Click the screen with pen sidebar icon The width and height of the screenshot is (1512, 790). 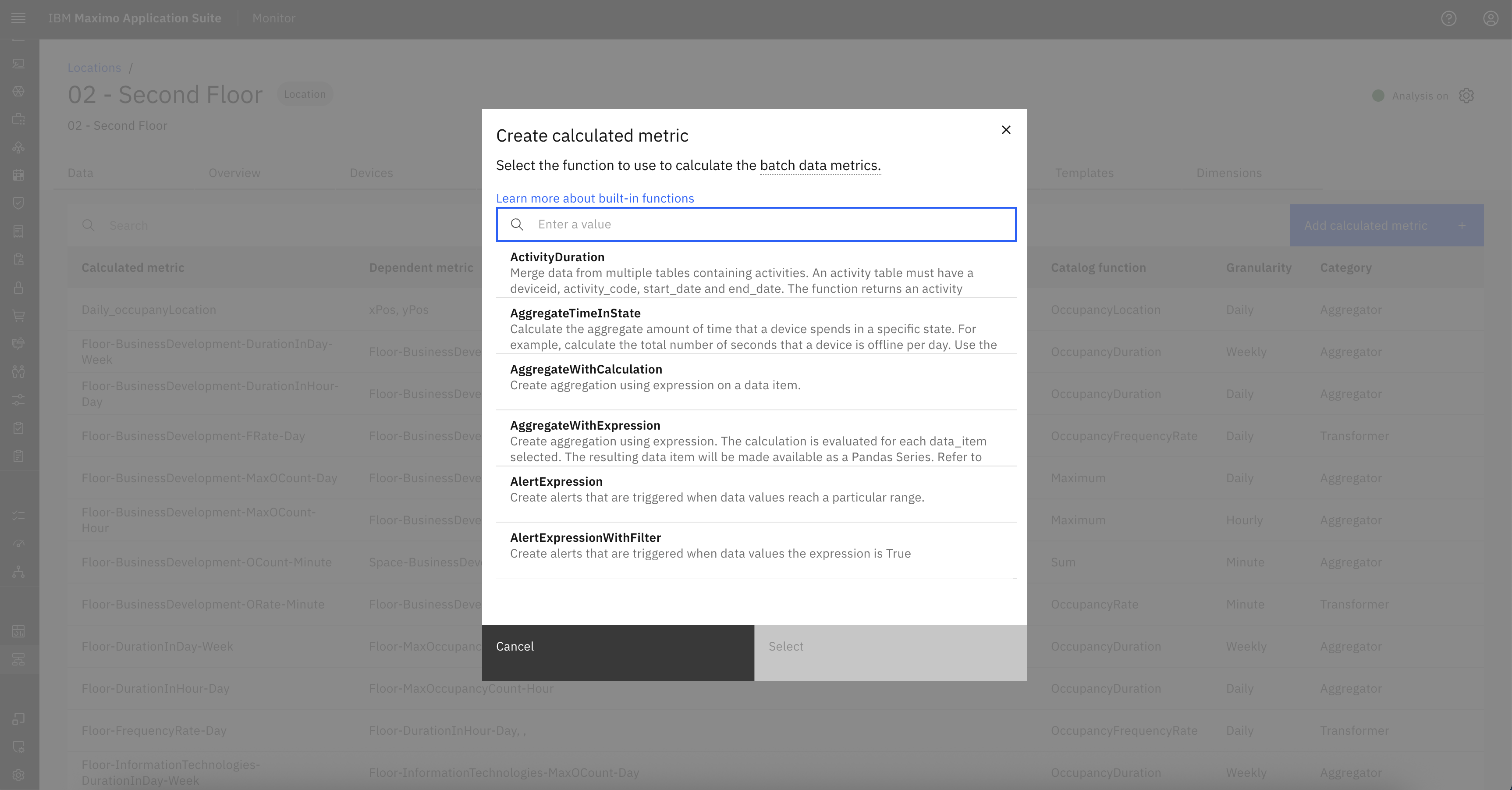pos(18,64)
